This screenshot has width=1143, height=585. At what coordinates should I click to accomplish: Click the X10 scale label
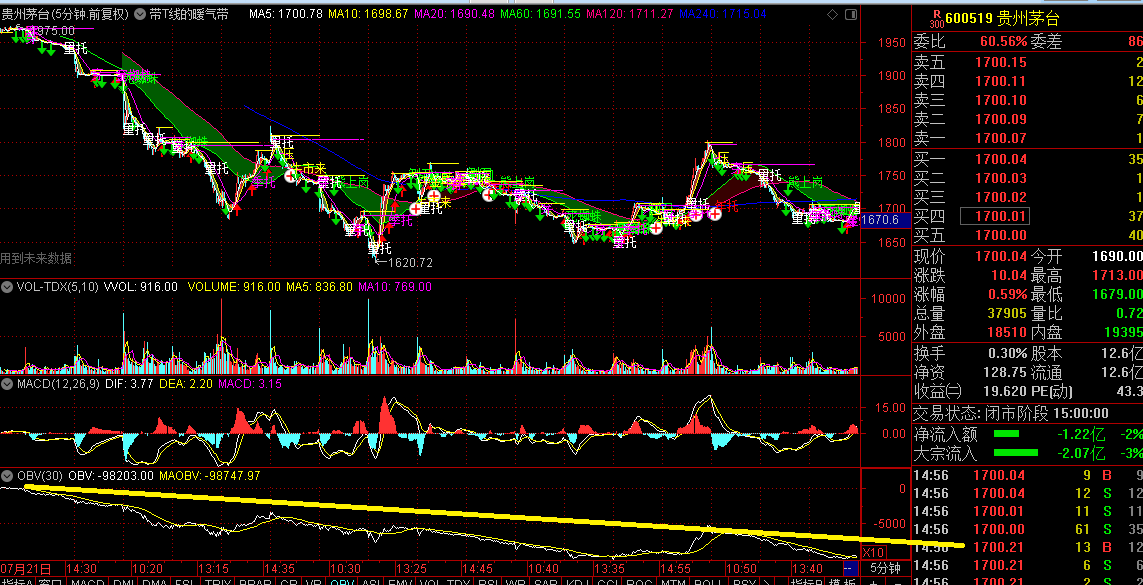[874, 552]
